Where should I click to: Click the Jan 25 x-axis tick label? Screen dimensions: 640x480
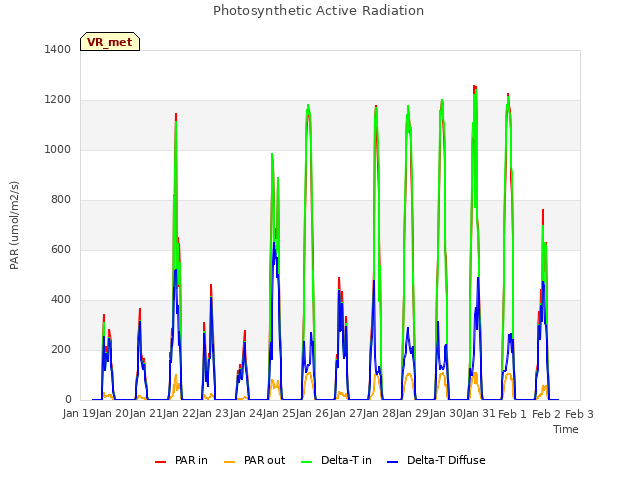pyautogui.click(x=279, y=414)
